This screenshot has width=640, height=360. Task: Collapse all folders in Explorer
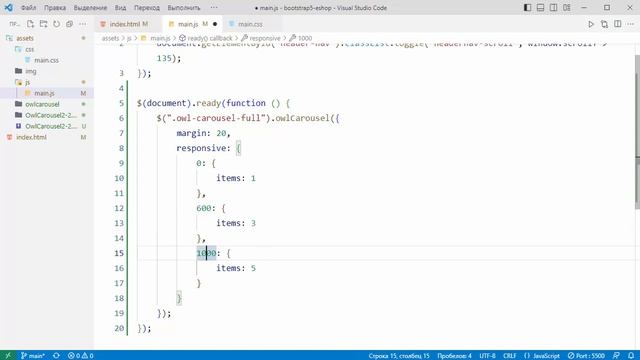coord(69,24)
